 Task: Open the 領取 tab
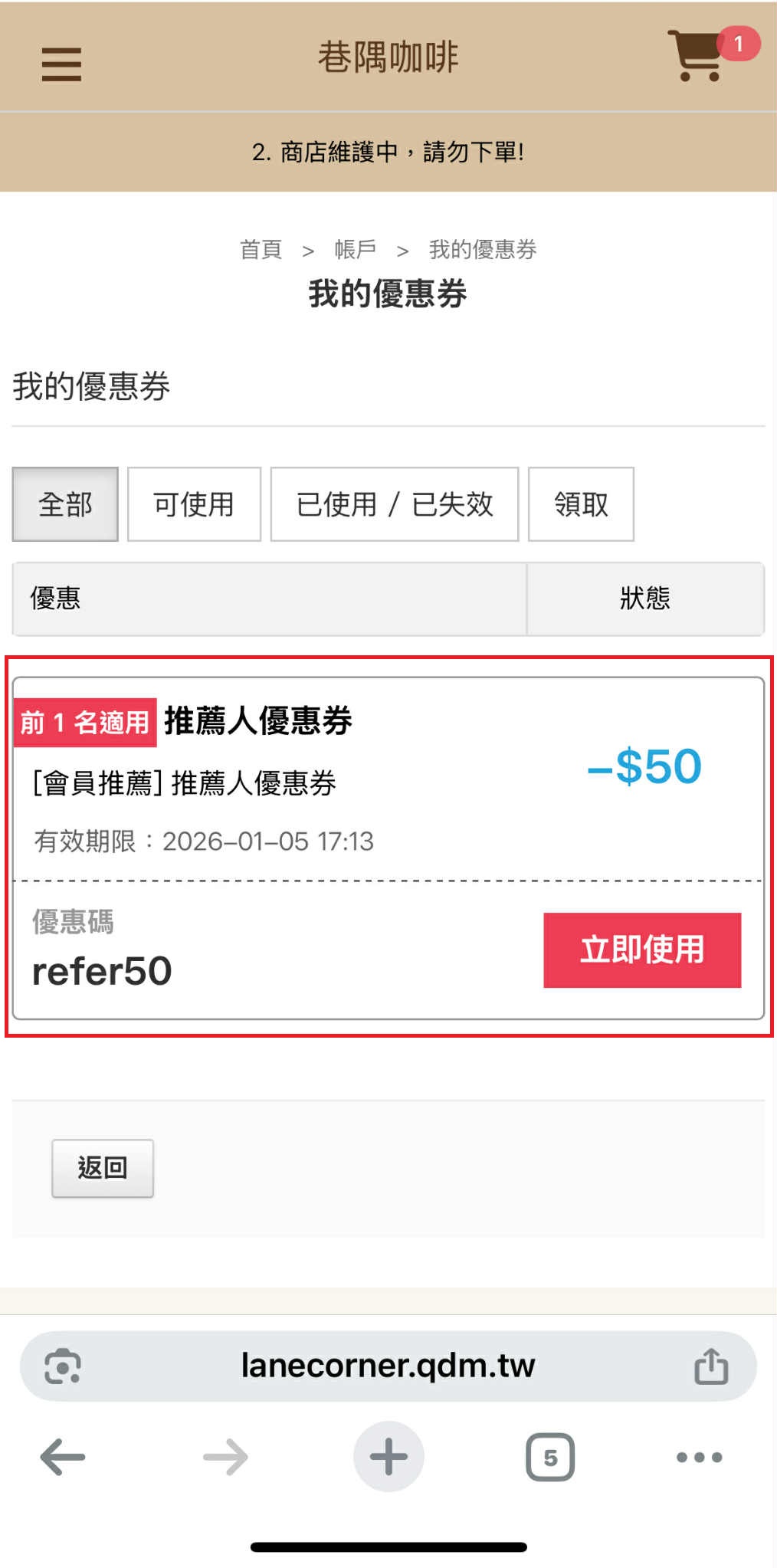581,504
